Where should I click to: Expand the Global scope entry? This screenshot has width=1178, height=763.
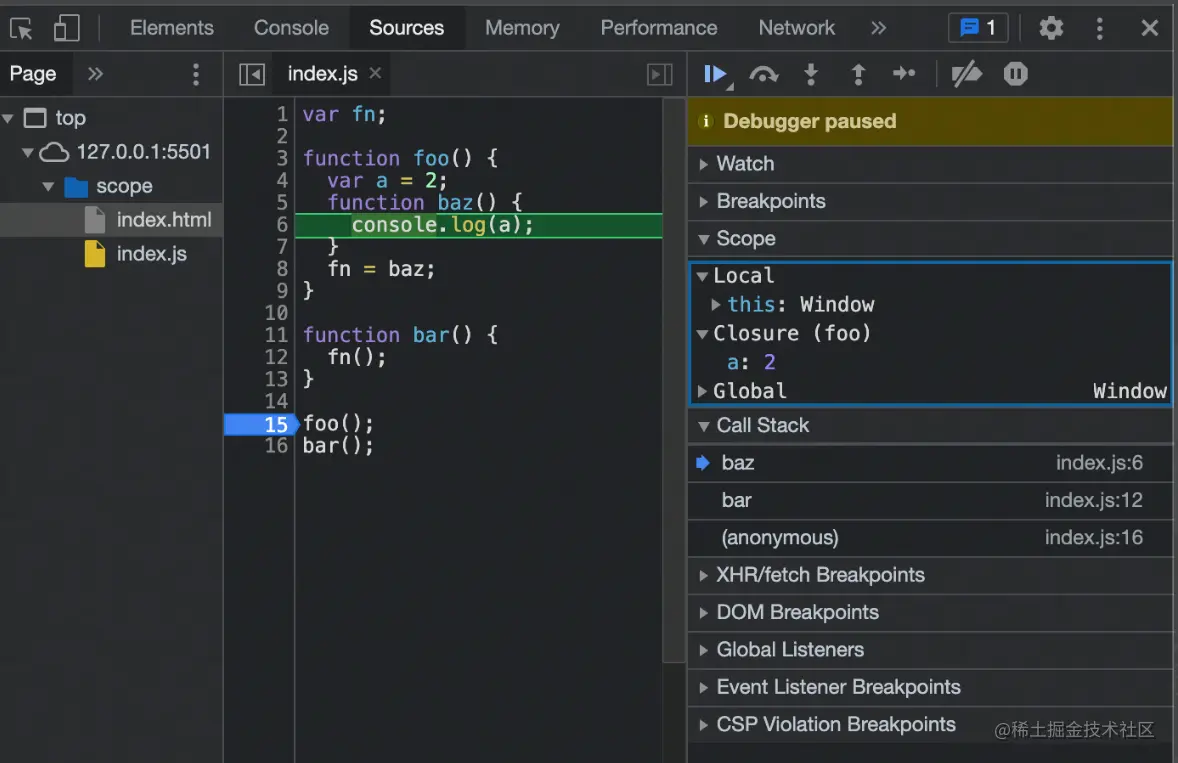(702, 391)
